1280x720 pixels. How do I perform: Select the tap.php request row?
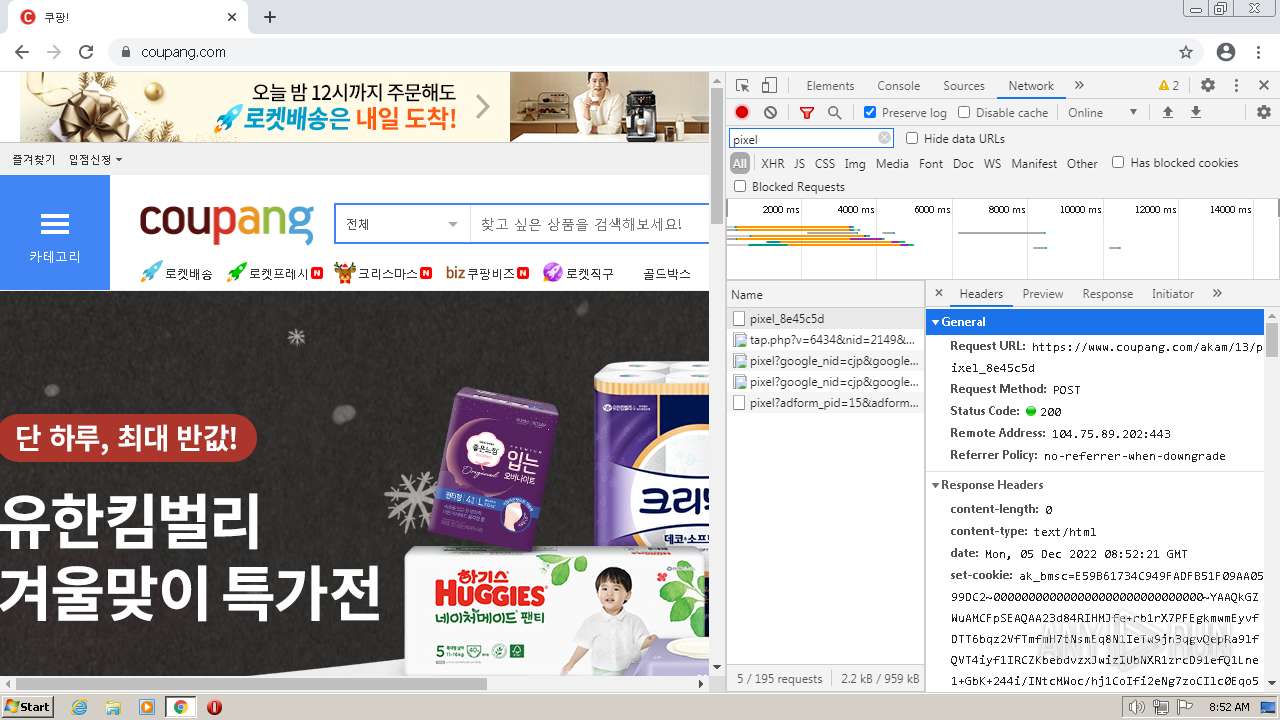tap(825, 340)
